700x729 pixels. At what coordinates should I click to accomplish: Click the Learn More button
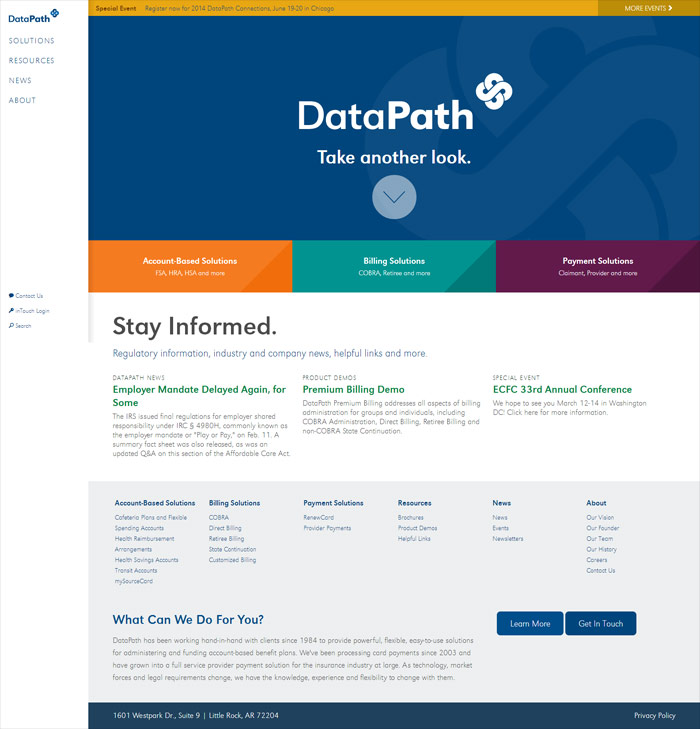(530, 623)
